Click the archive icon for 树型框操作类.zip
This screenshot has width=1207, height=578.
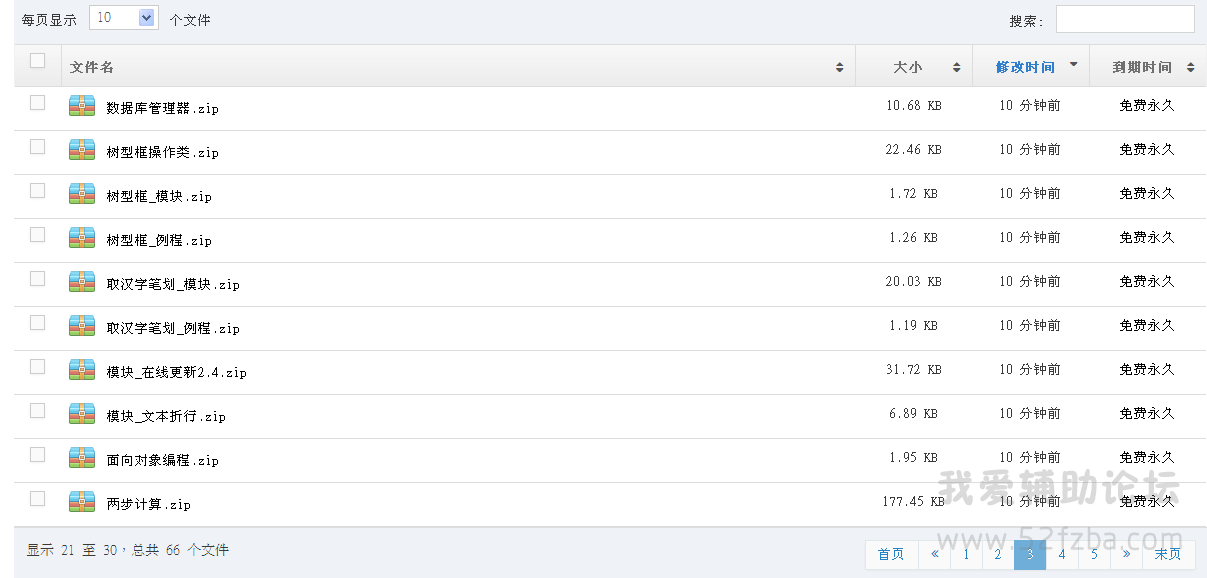pyautogui.click(x=82, y=150)
